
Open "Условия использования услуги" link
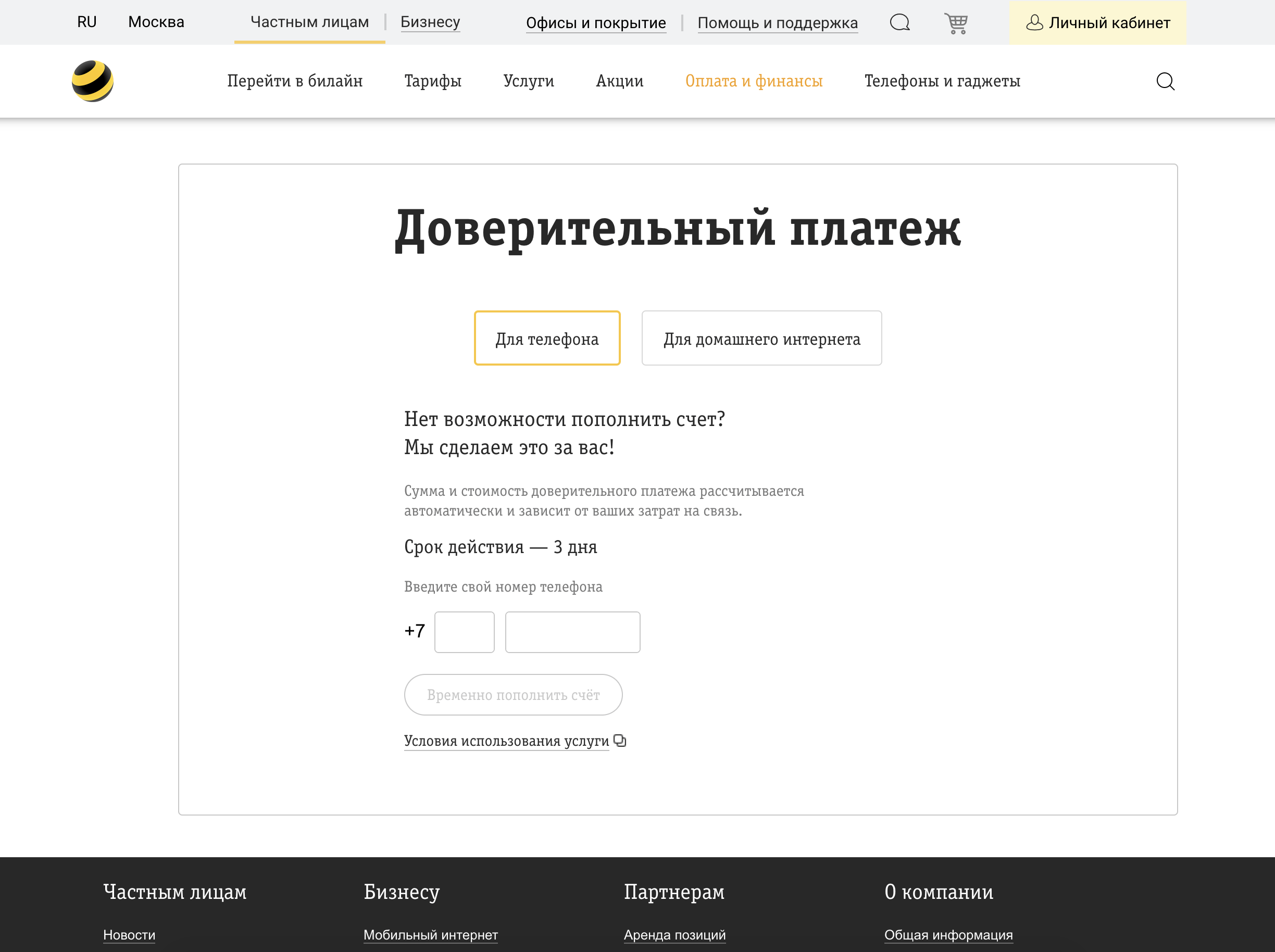506,741
